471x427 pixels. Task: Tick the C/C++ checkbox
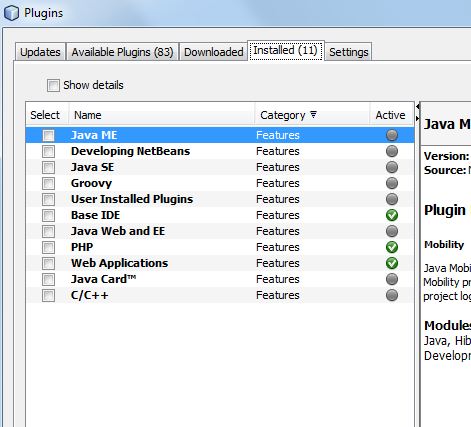pos(48,295)
